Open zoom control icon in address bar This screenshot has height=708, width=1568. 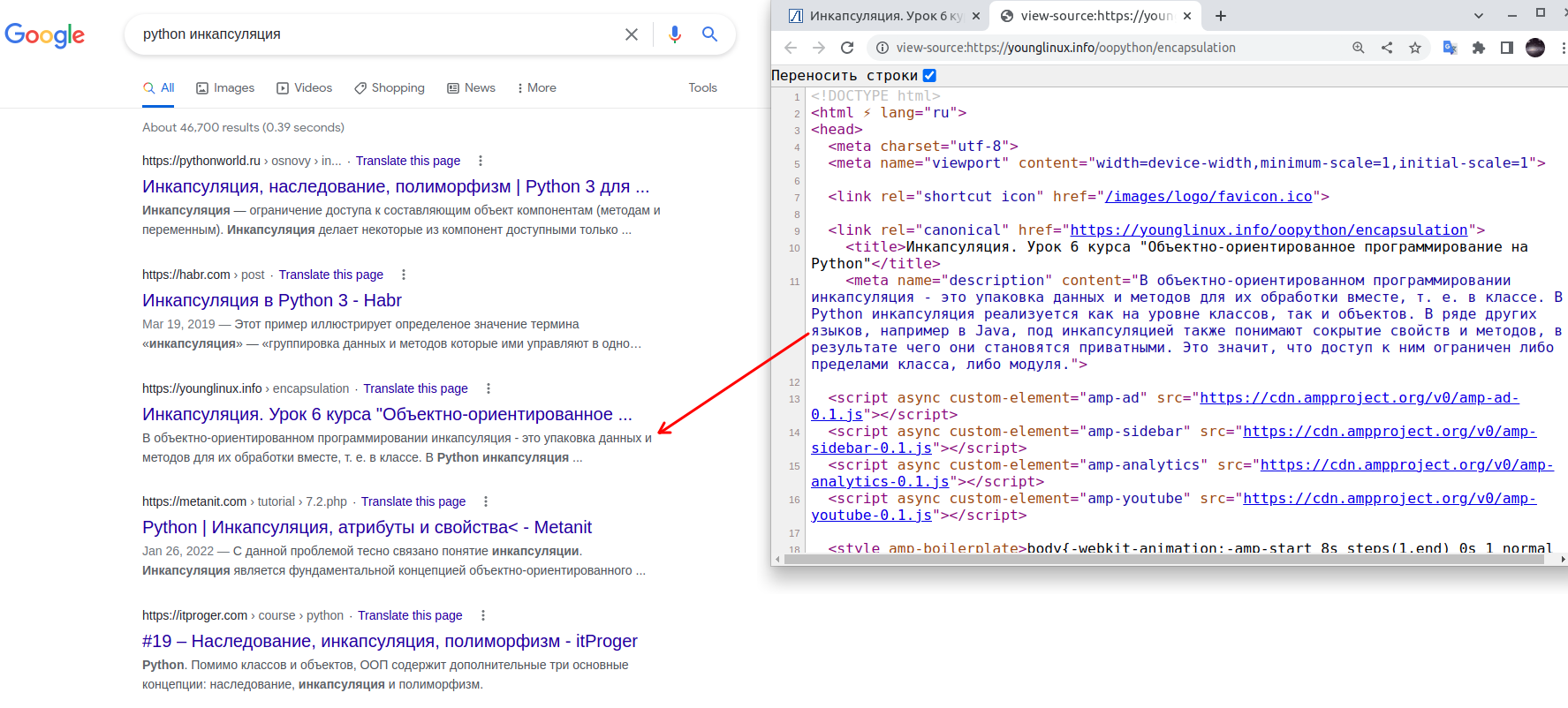(1359, 48)
